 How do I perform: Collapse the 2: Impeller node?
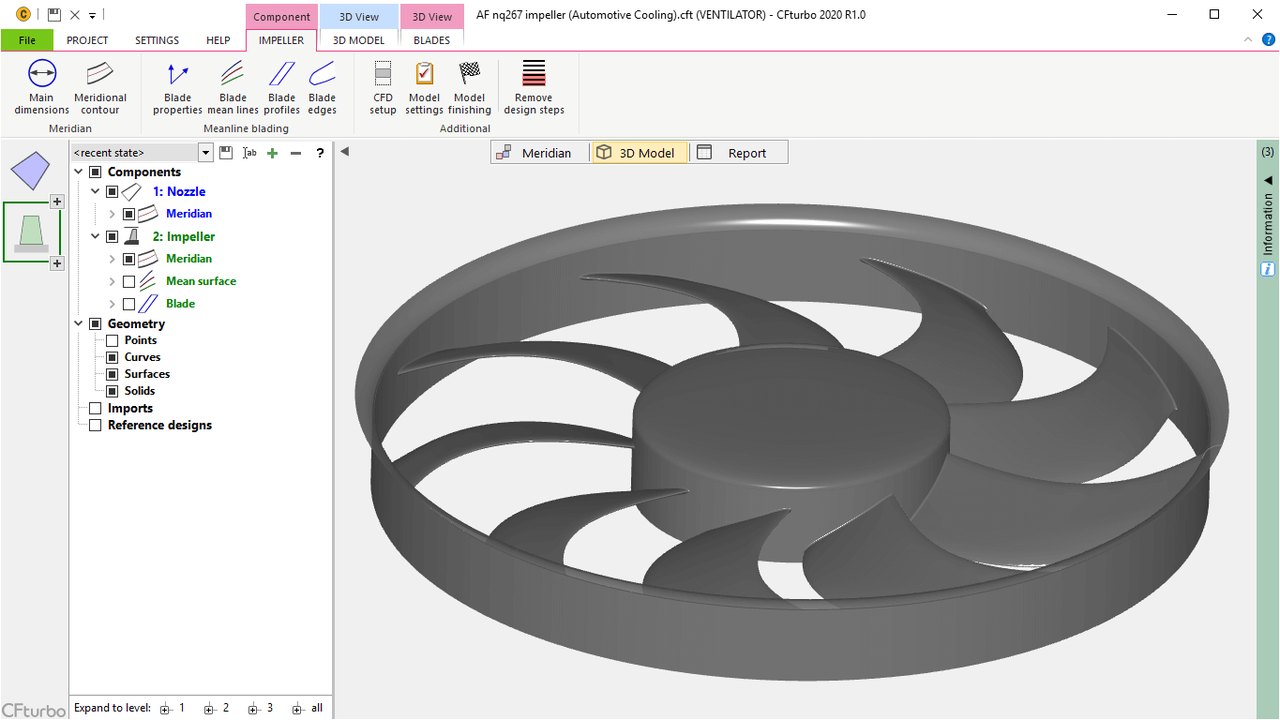click(96, 237)
